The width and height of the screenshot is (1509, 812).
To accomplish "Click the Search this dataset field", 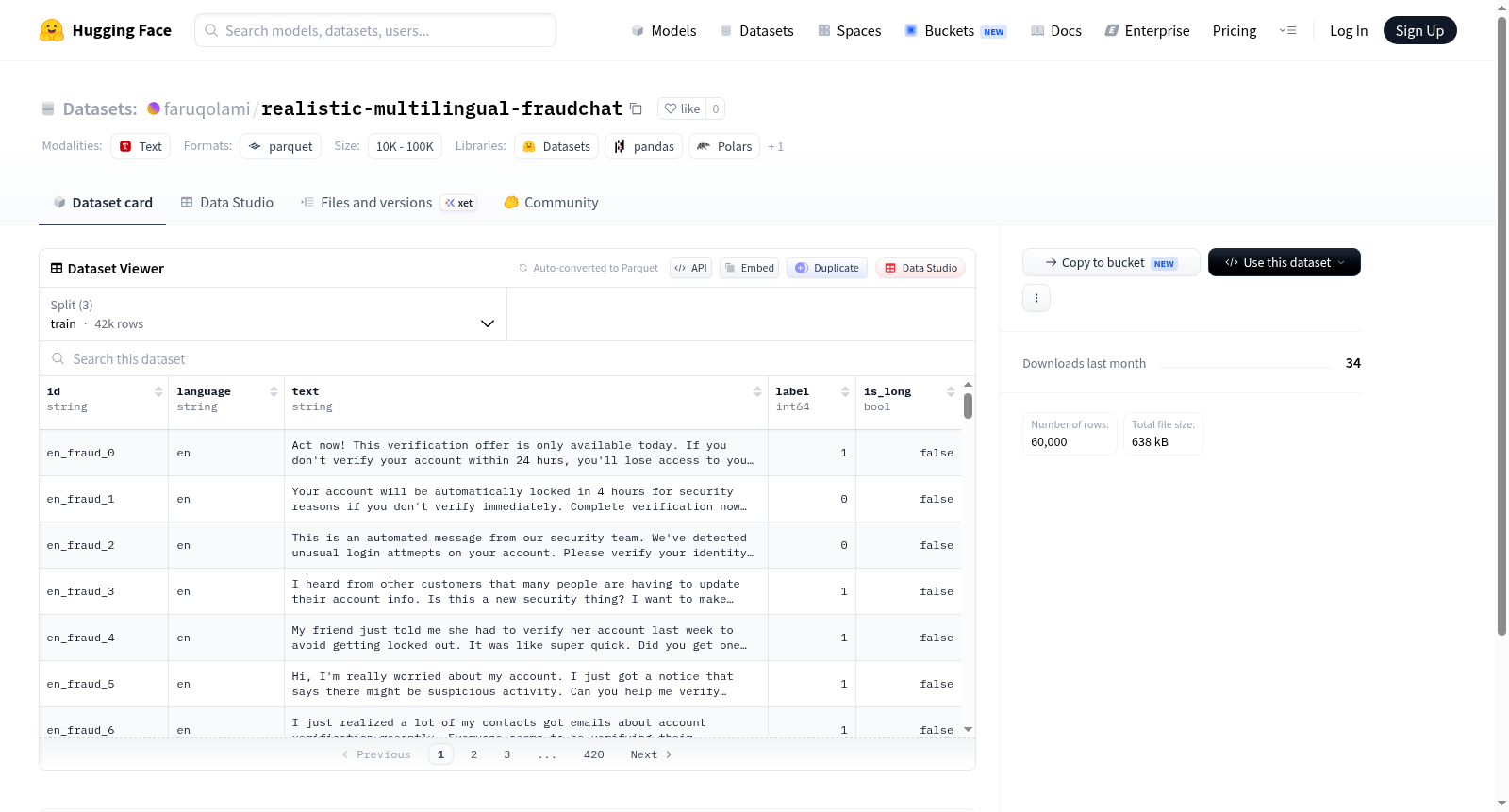I will 507,358.
